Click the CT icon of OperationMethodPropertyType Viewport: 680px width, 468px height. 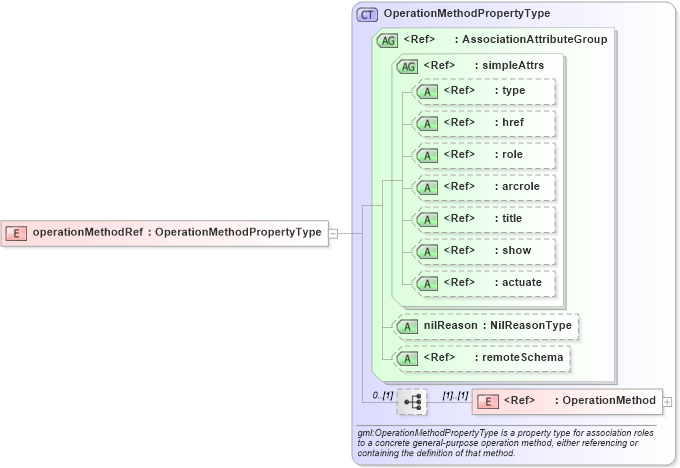367,15
